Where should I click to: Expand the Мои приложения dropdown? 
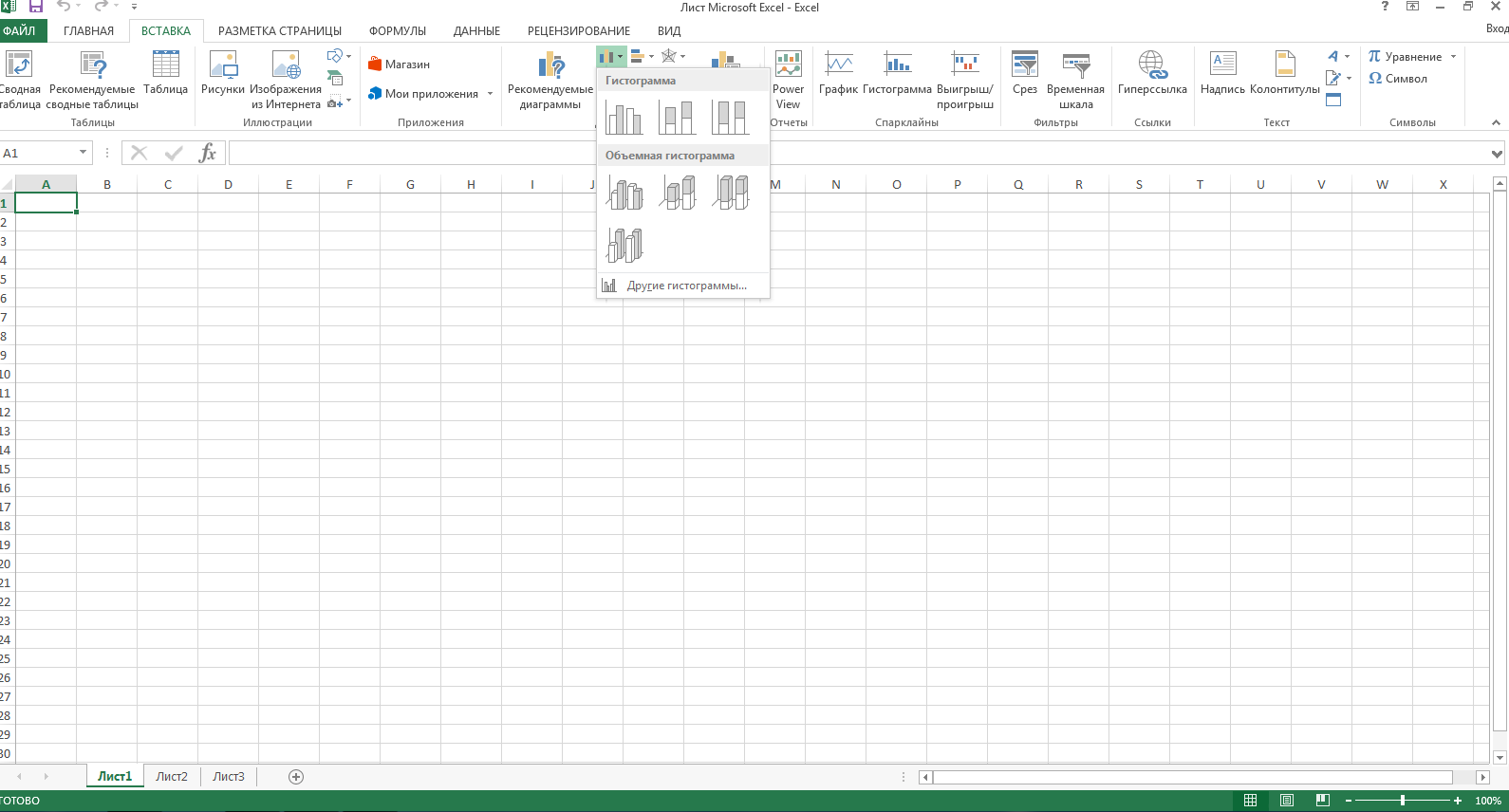pyautogui.click(x=490, y=94)
